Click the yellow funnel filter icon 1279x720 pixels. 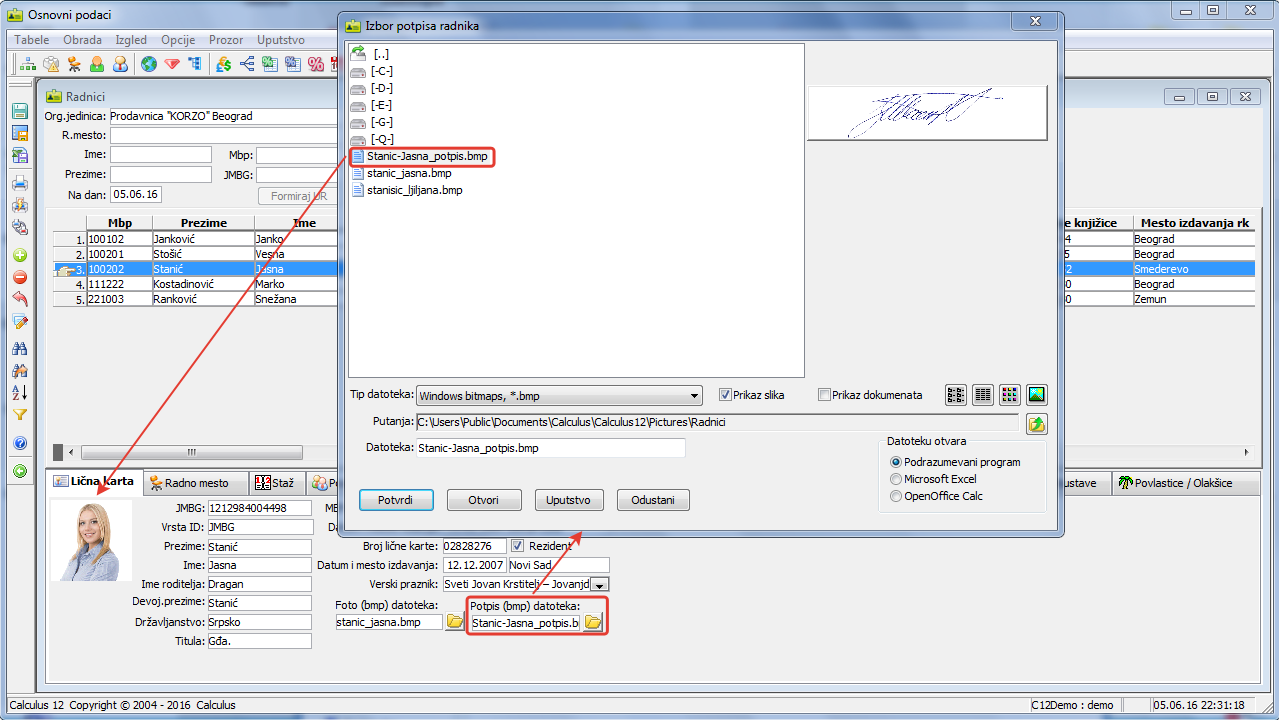pyautogui.click(x=19, y=414)
